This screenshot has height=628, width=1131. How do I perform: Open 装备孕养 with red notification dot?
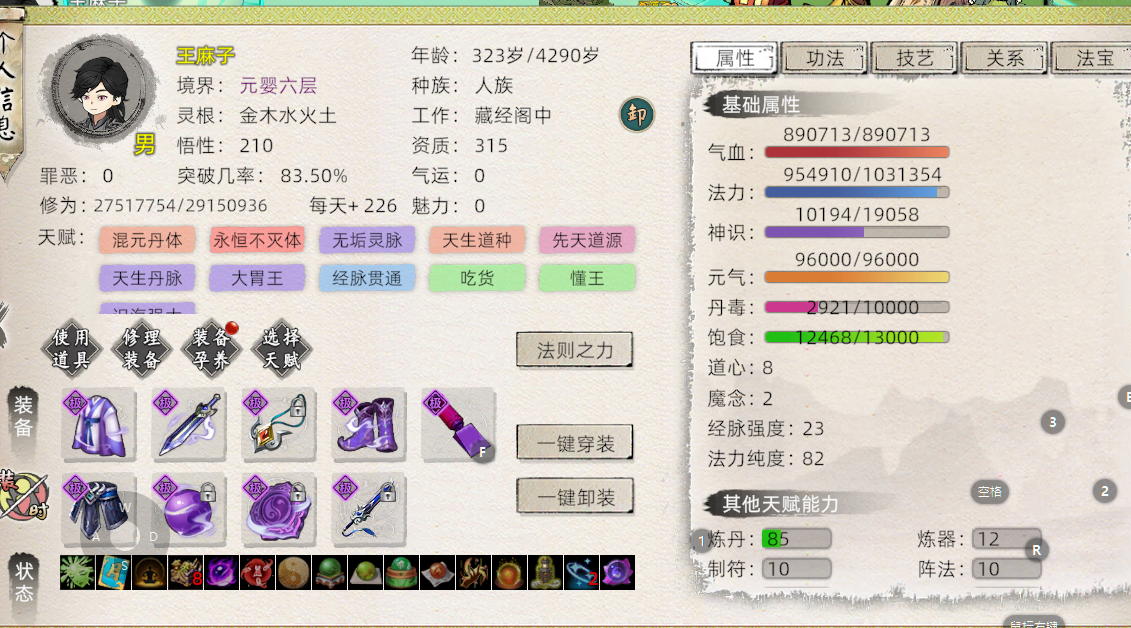[211, 349]
